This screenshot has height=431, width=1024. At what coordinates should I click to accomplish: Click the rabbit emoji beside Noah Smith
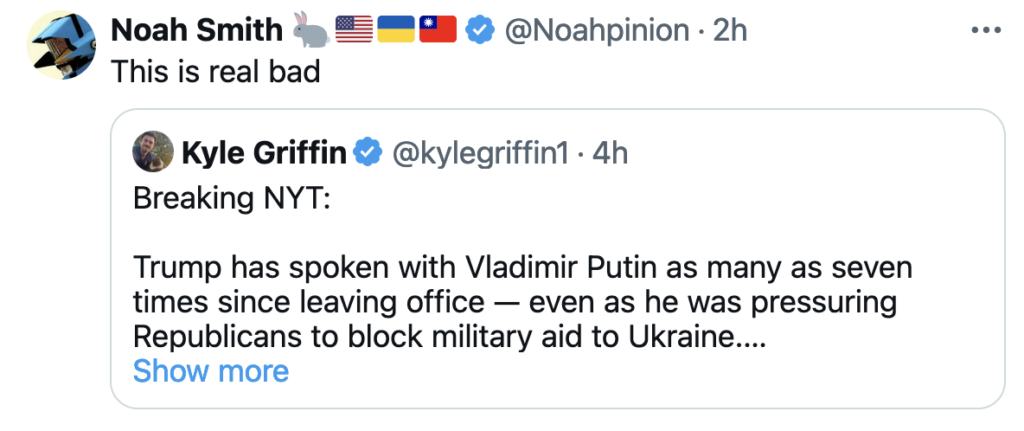coord(310,30)
